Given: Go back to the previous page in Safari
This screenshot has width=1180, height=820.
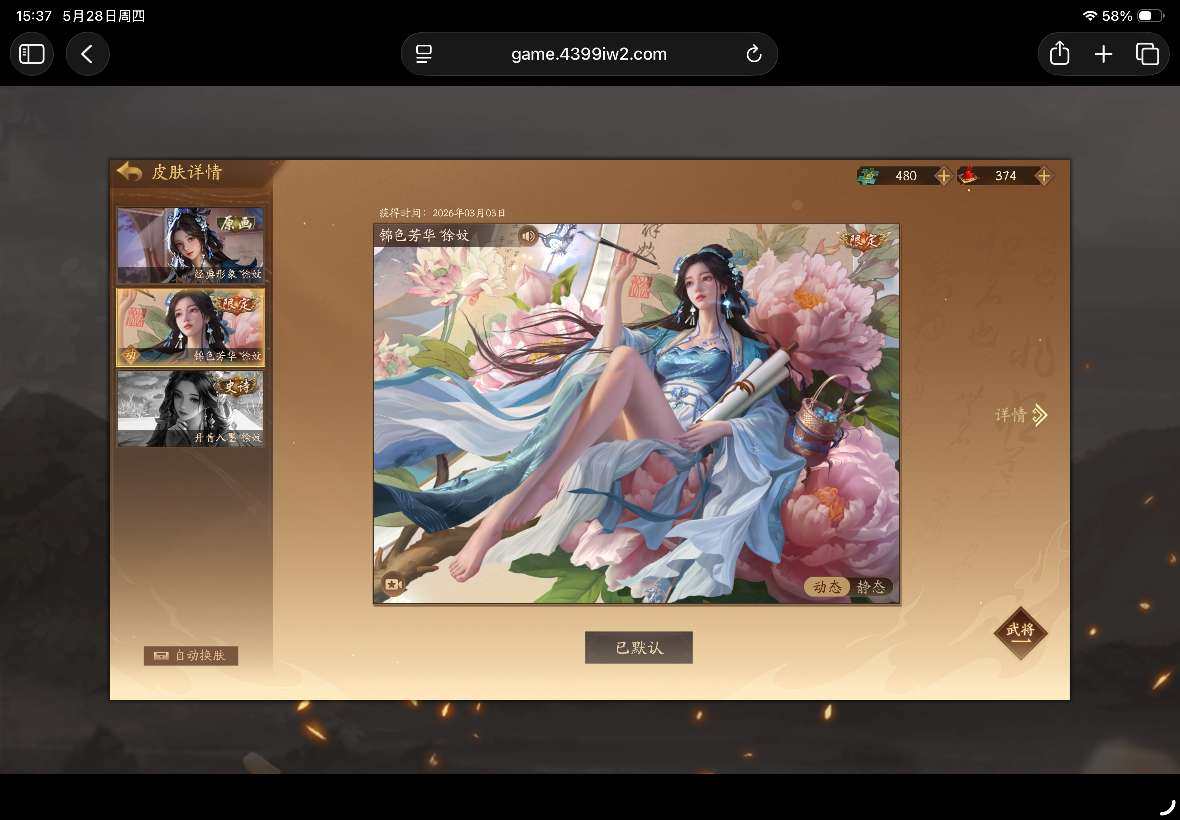Looking at the screenshot, I should tap(87, 54).
